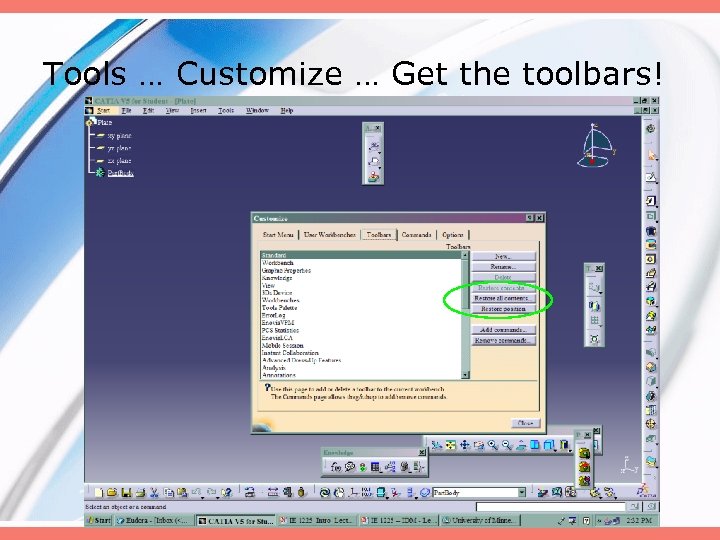Click the power input field in status bar

[550, 507]
